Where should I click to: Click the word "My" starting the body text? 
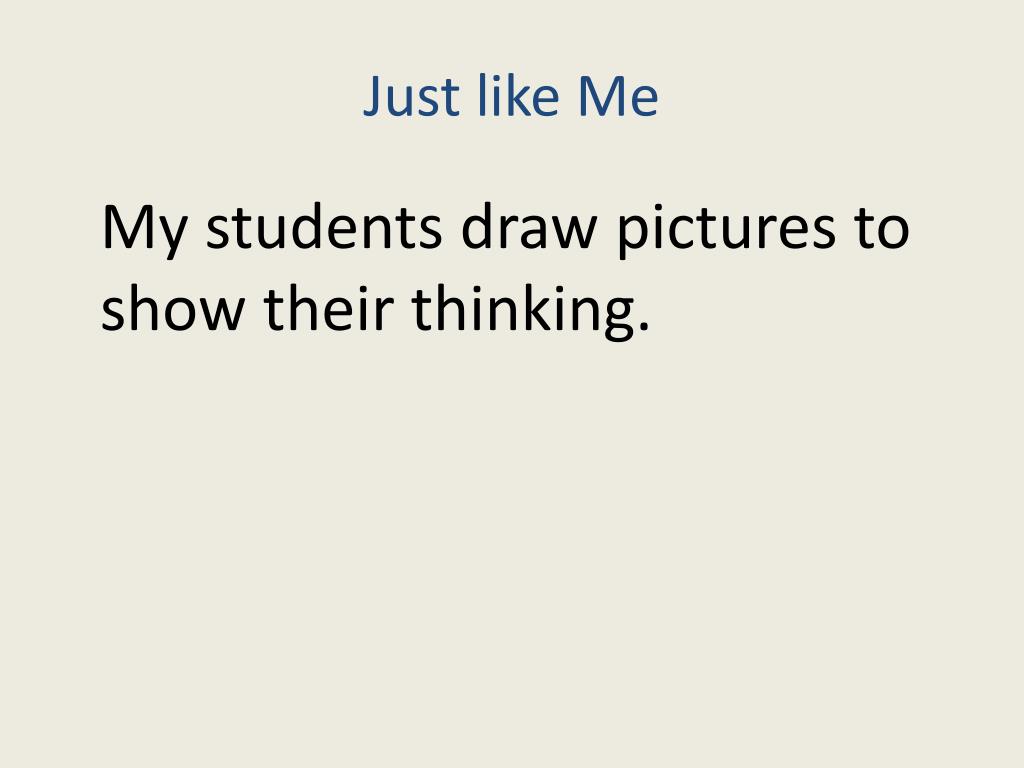[144, 231]
